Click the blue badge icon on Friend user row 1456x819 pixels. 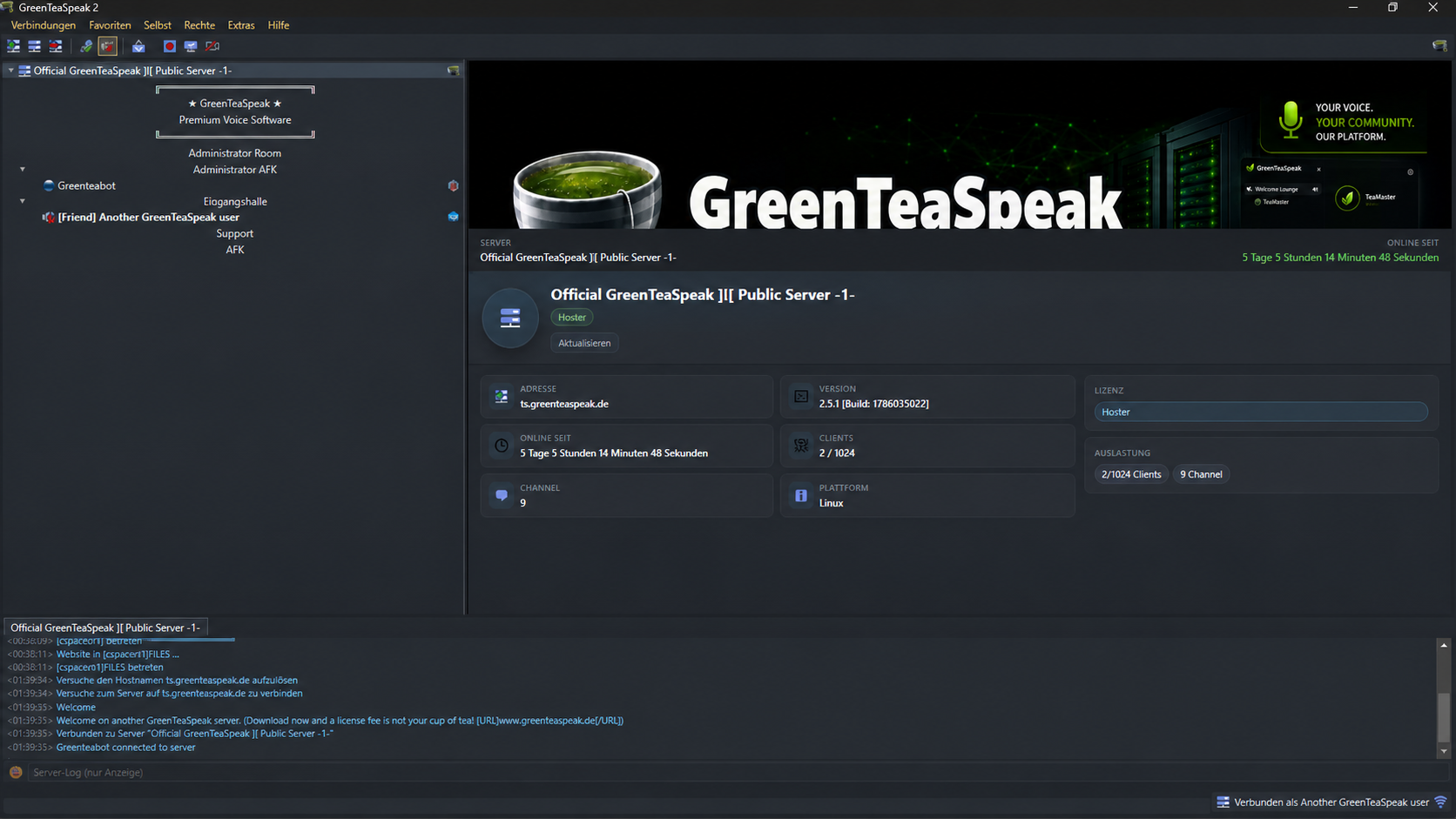click(453, 217)
